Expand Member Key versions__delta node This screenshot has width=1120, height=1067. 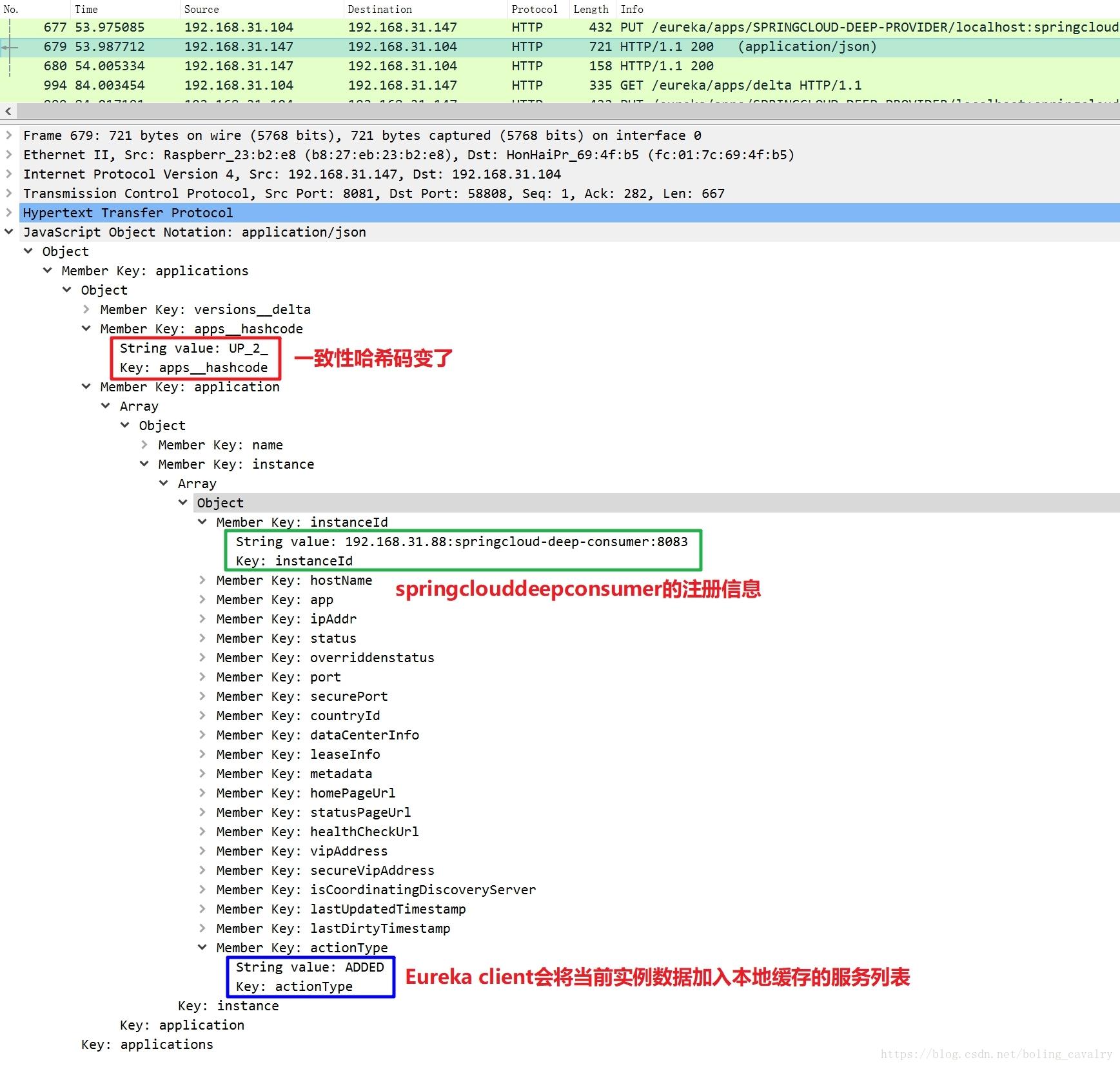pyautogui.click(x=86, y=309)
